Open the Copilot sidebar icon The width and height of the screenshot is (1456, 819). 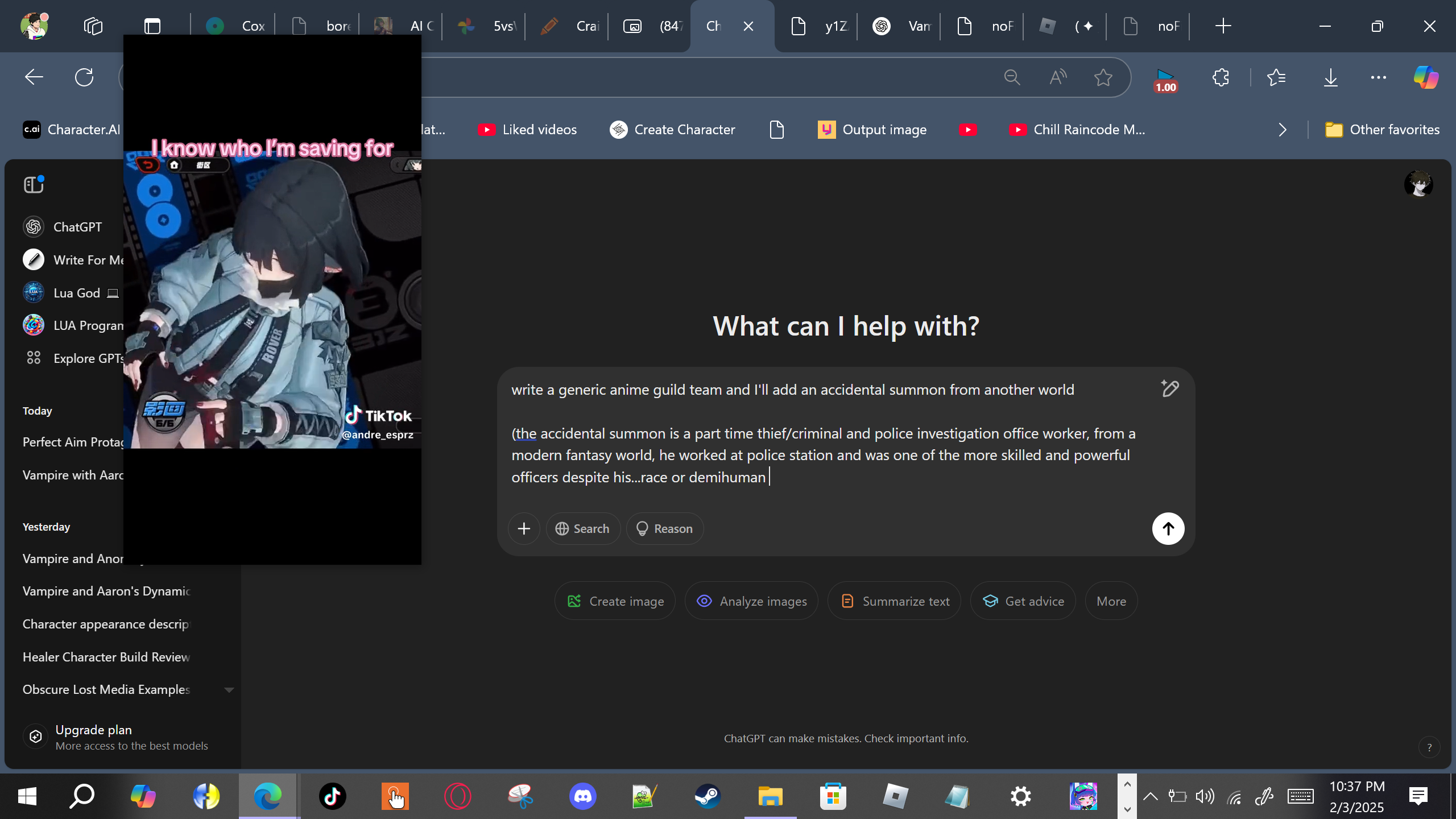coord(1426,77)
